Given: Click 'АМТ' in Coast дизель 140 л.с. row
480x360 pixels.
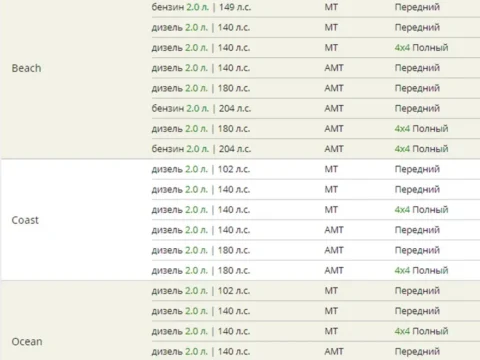Looking at the screenshot, I should pos(334,230).
